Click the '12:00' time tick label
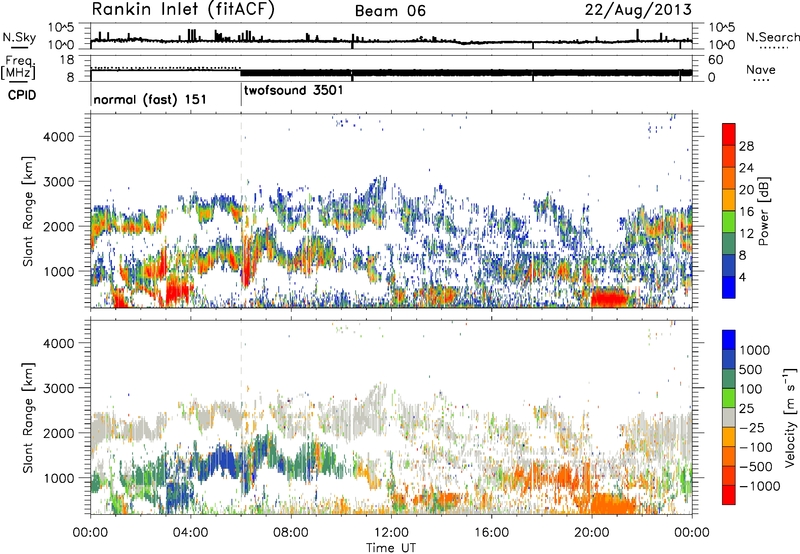This screenshot has height=554, width=800. click(x=391, y=533)
